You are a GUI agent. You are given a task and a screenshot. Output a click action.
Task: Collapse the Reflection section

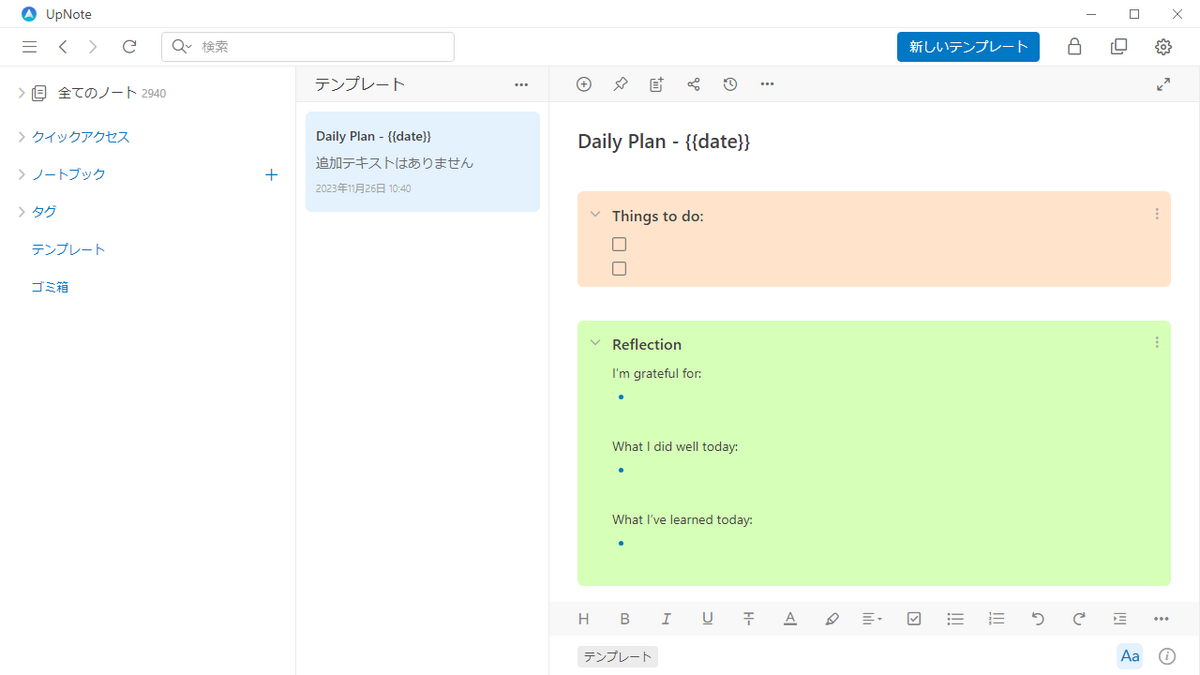pyautogui.click(x=595, y=344)
